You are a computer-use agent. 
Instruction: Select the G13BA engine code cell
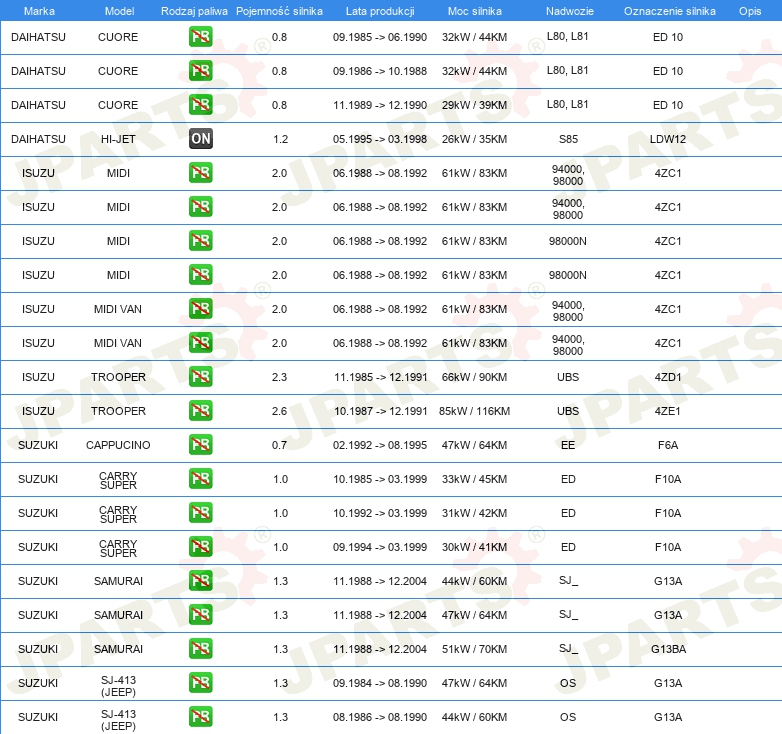(x=668, y=649)
